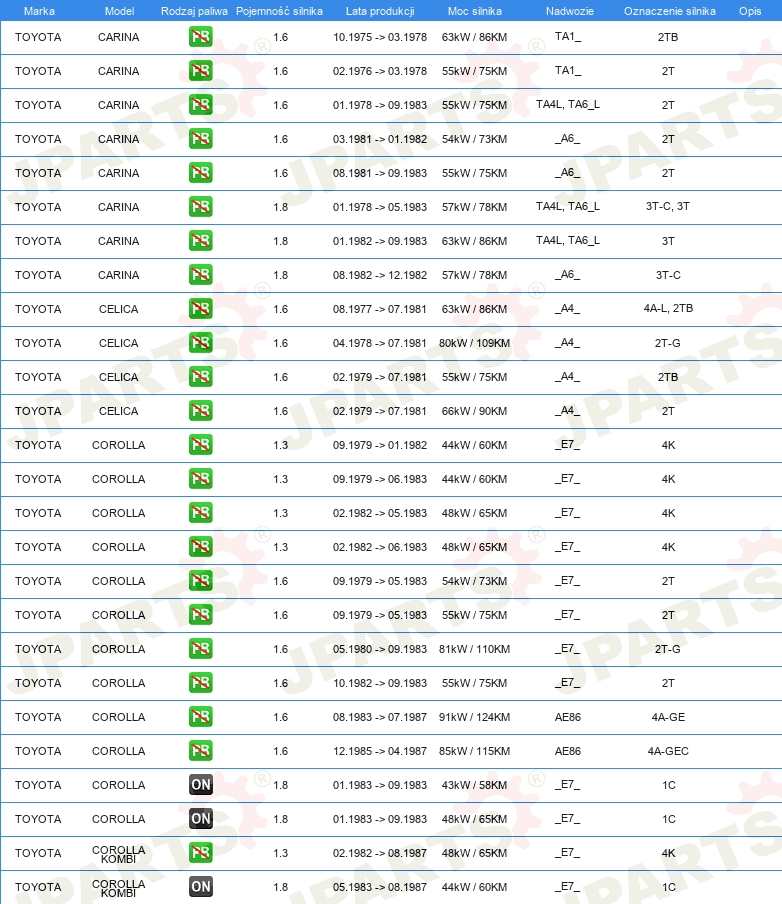Select the power value 81kW / 110KM
This screenshot has width=782, height=904.
[x=475, y=650]
